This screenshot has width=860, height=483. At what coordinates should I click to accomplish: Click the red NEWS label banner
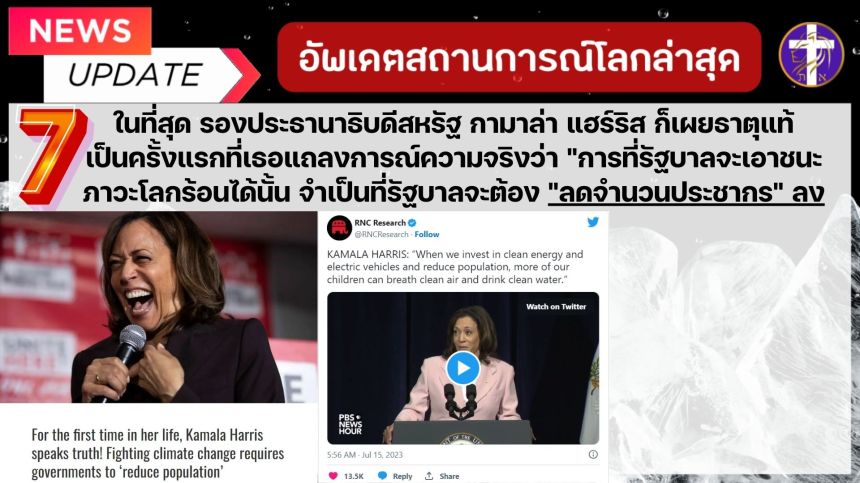pyautogui.click(x=80, y=31)
